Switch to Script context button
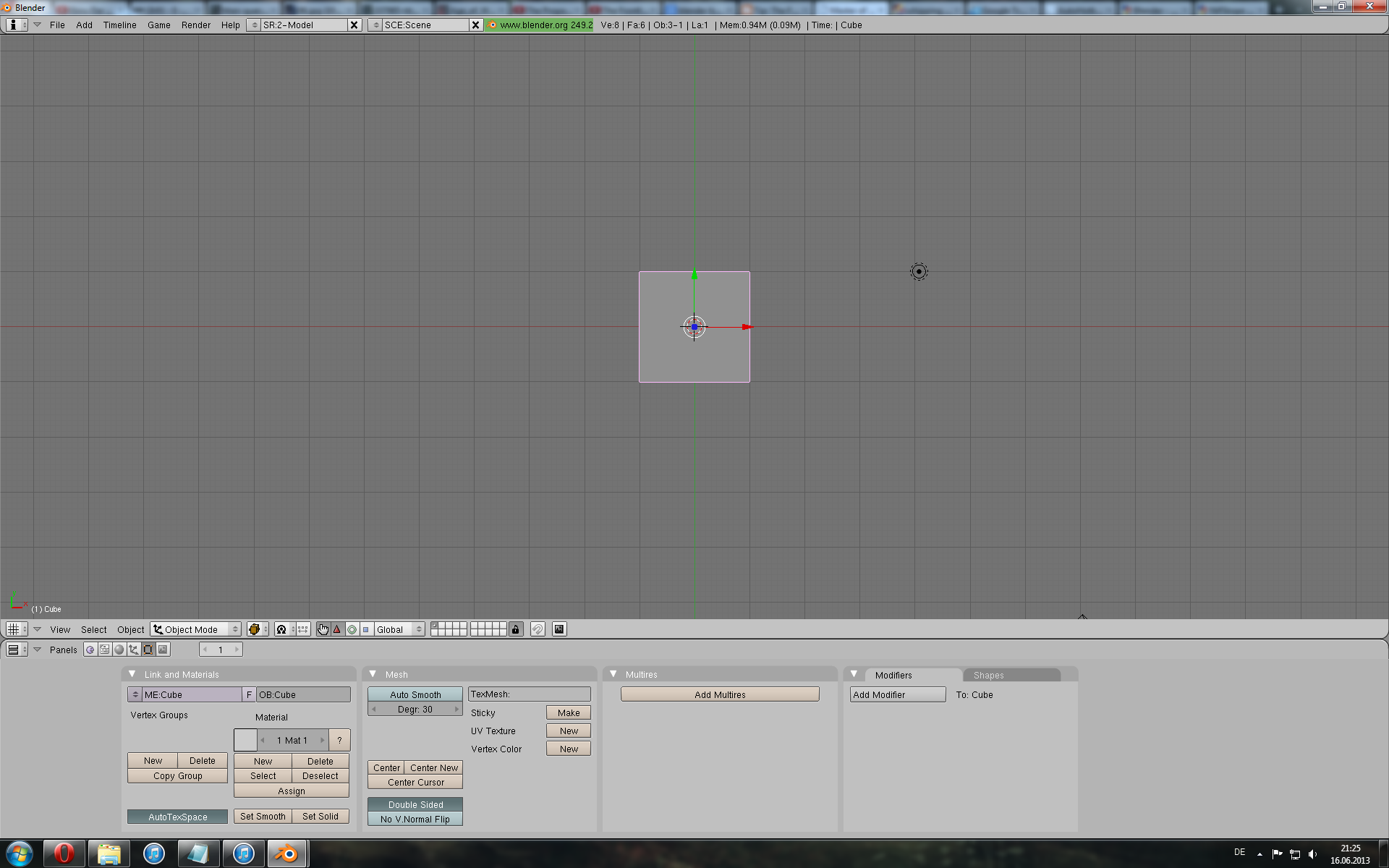The width and height of the screenshot is (1389, 868). click(x=105, y=650)
